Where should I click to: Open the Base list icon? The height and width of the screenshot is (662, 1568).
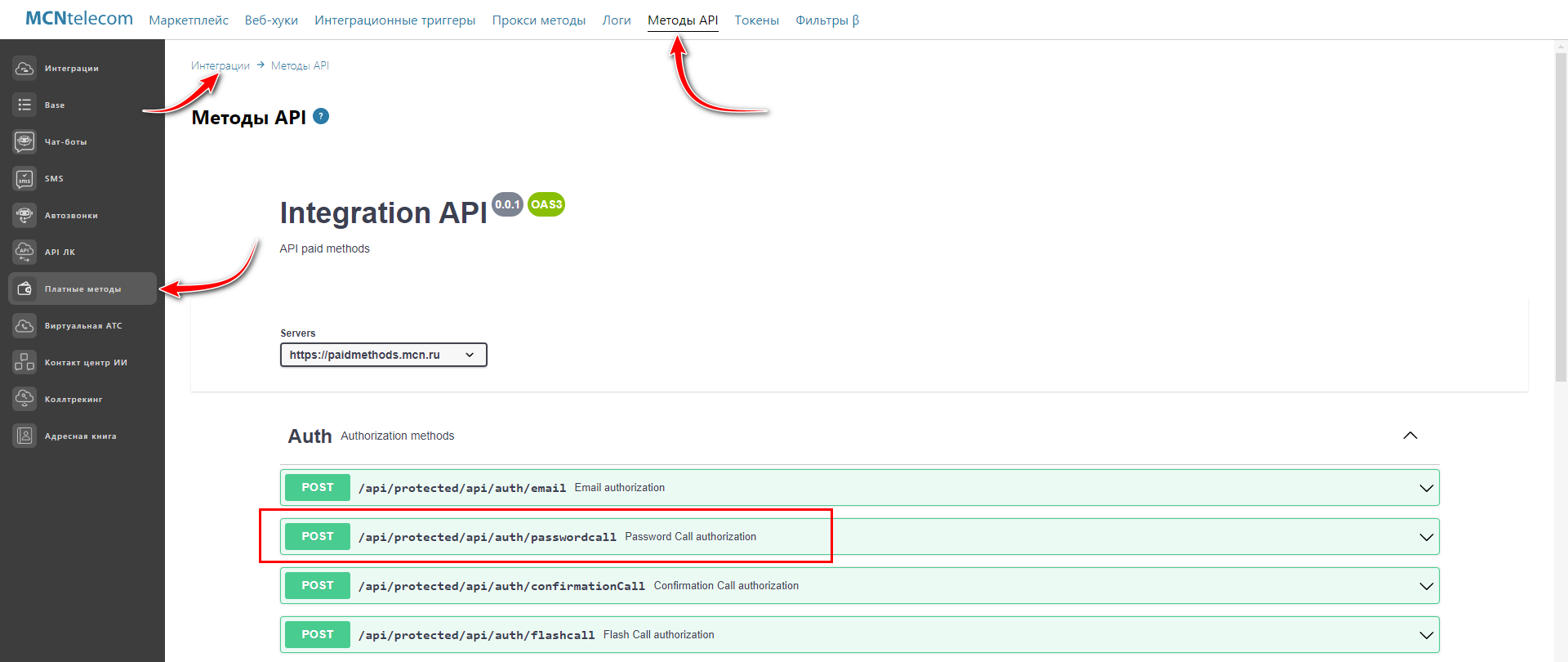tap(24, 105)
